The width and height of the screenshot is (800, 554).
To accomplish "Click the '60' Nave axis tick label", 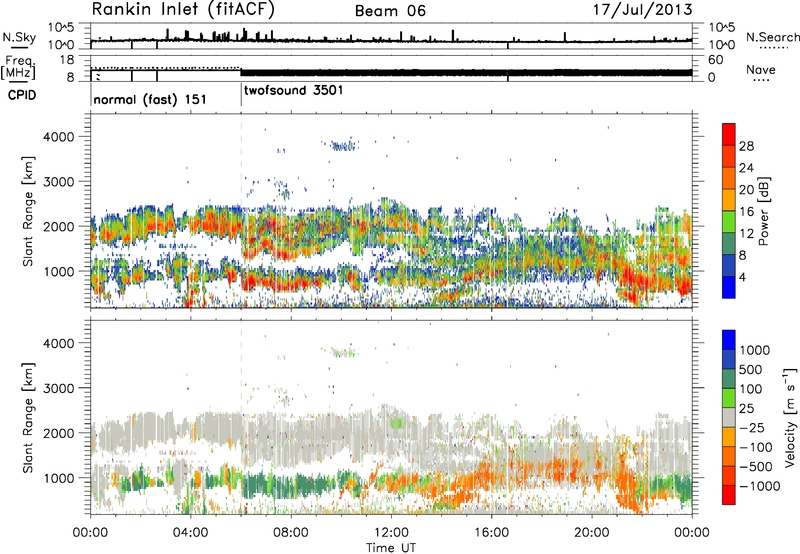I will click(x=716, y=60).
